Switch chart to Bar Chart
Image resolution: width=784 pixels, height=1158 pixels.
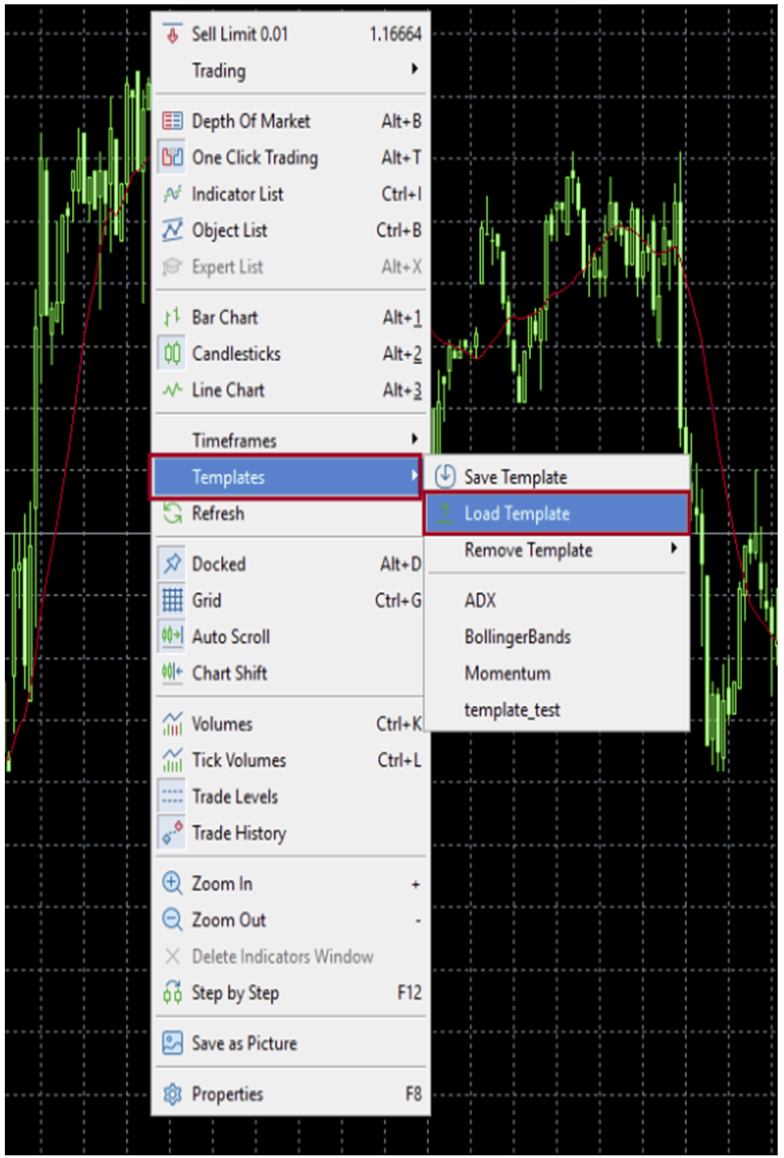click(x=224, y=317)
